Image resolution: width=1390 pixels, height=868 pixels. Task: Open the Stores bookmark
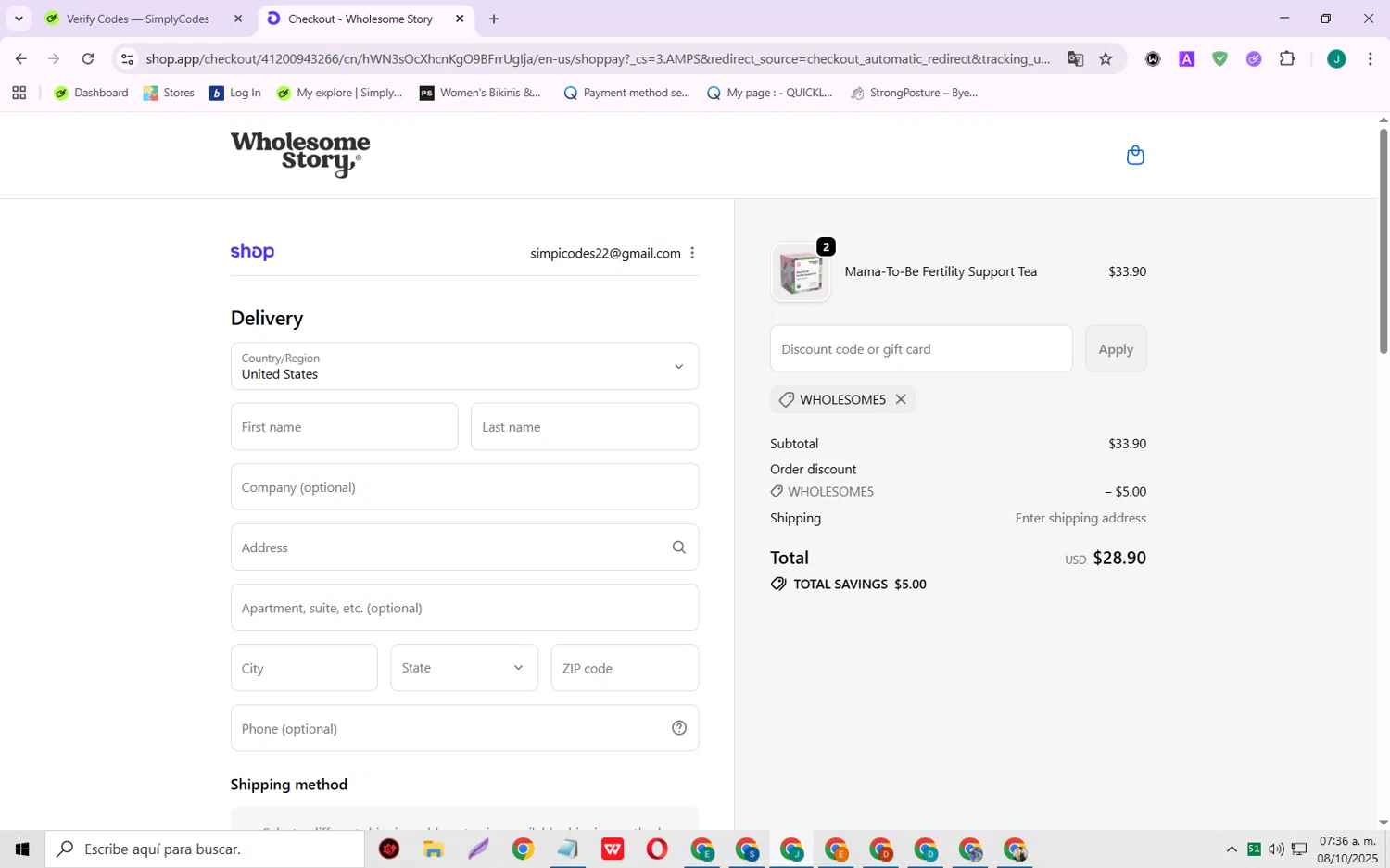(x=169, y=93)
